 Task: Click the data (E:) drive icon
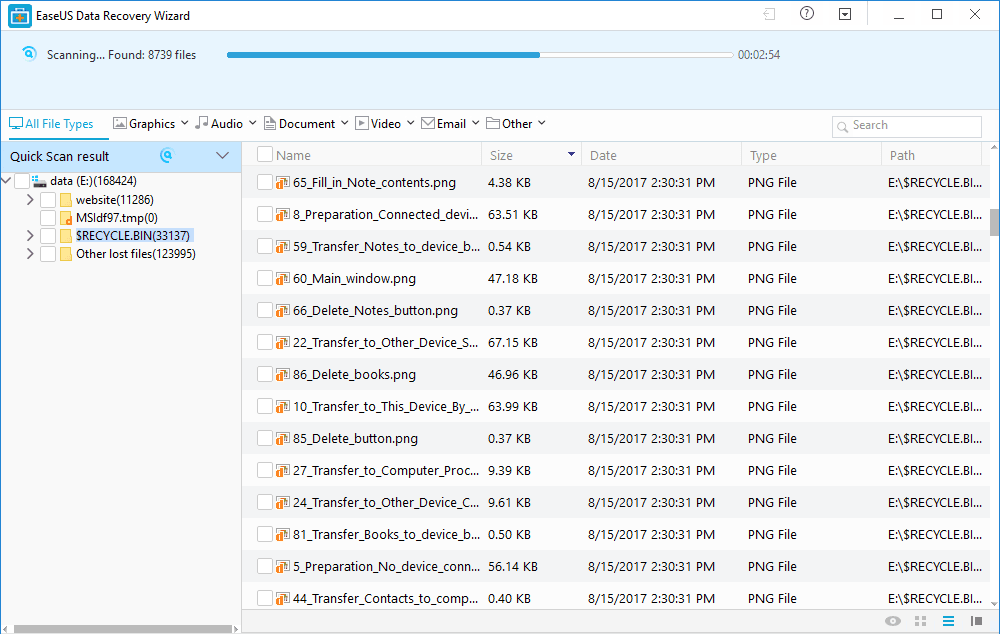tap(40, 182)
